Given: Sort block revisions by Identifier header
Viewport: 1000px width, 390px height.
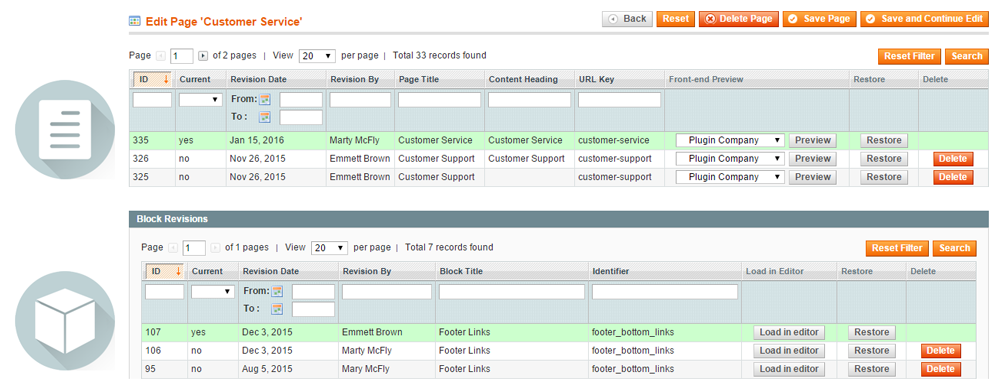Looking at the screenshot, I should (610, 271).
